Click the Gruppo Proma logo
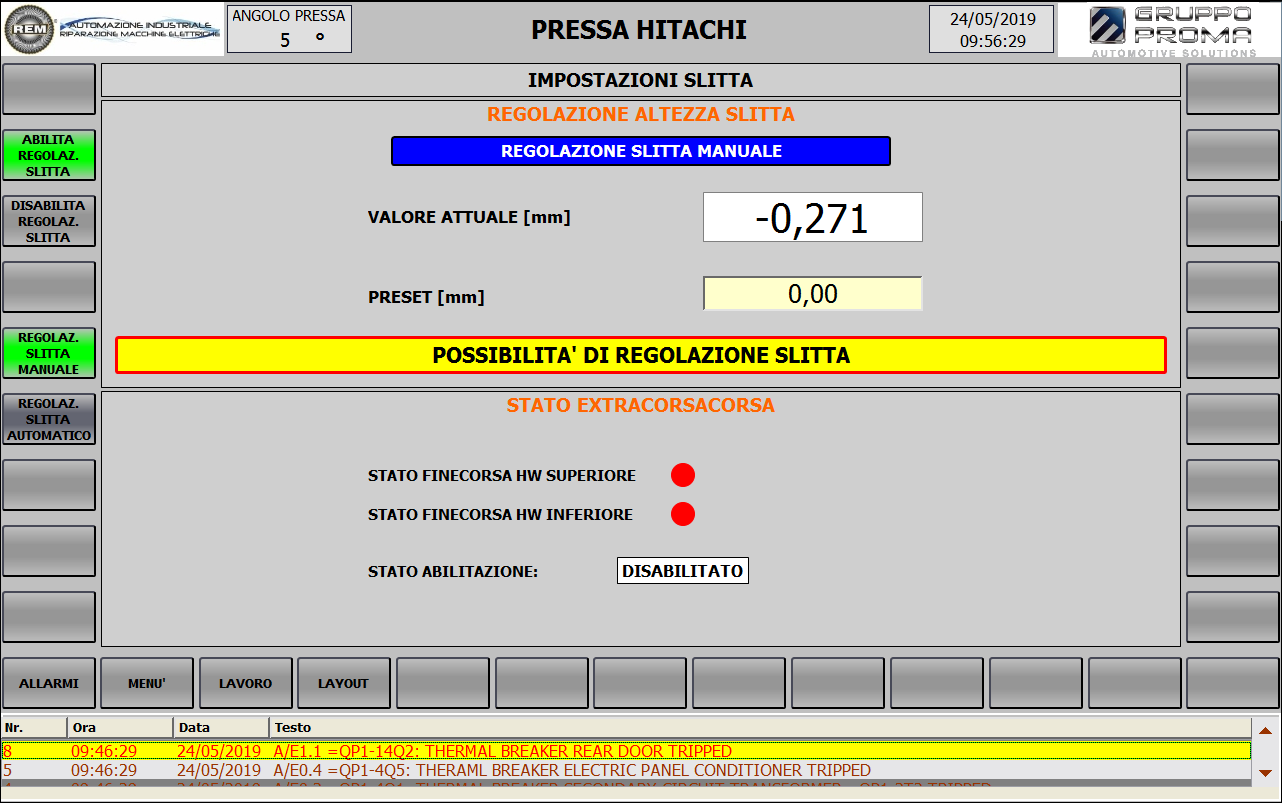 click(x=1171, y=31)
